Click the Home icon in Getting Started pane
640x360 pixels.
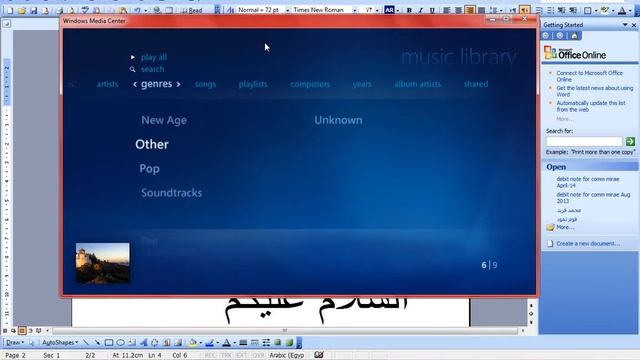(x=575, y=36)
